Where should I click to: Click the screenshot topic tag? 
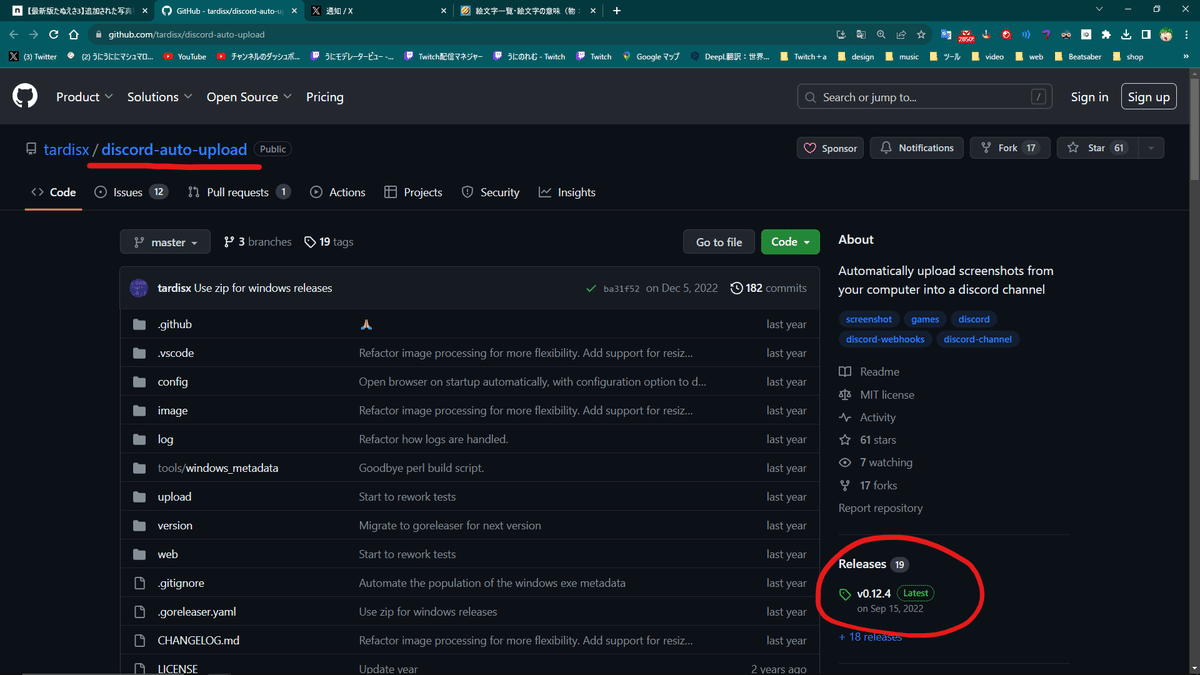pyautogui.click(x=868, y=319)
